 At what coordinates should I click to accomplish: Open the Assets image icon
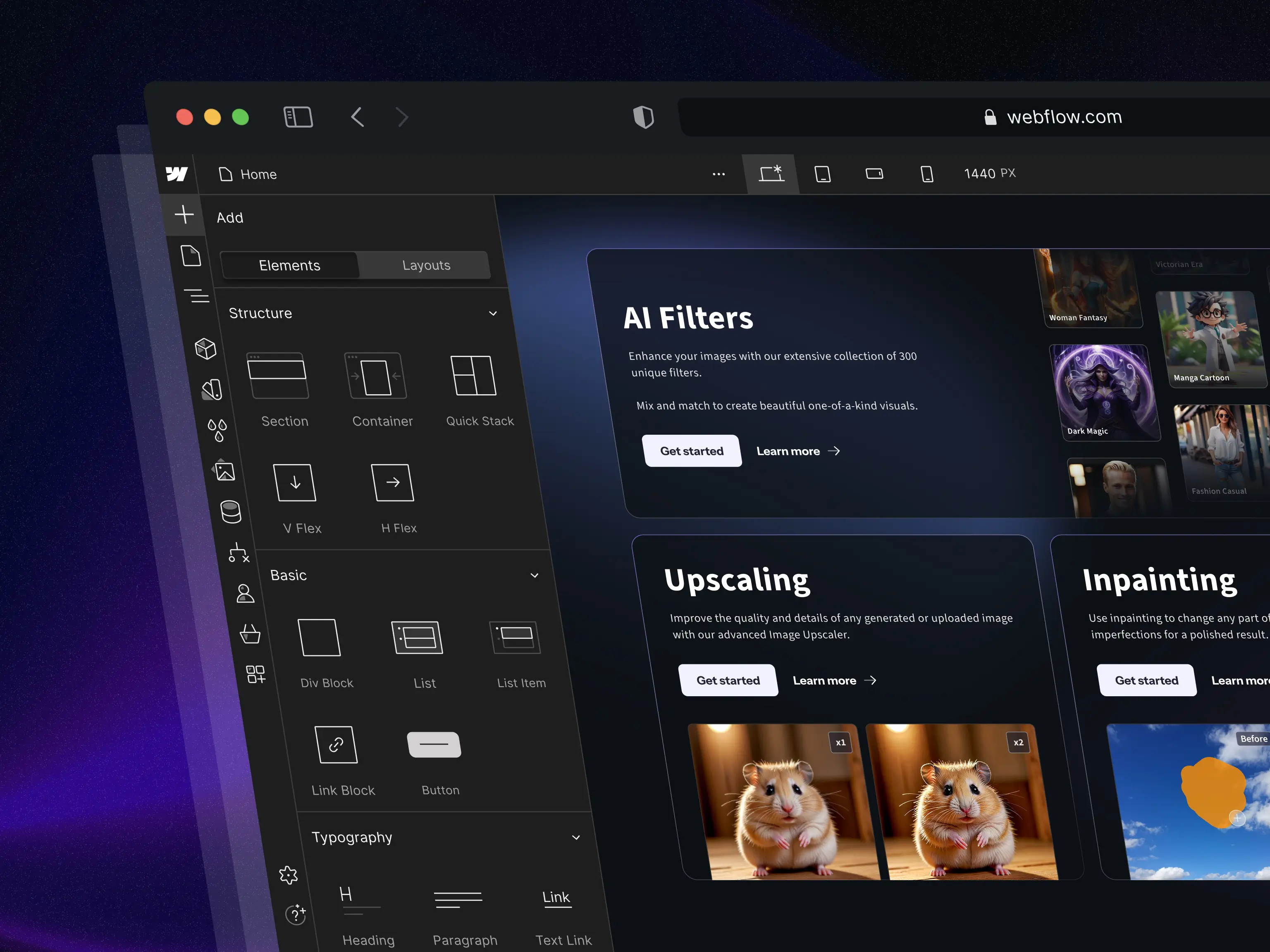tap(224, 471)
